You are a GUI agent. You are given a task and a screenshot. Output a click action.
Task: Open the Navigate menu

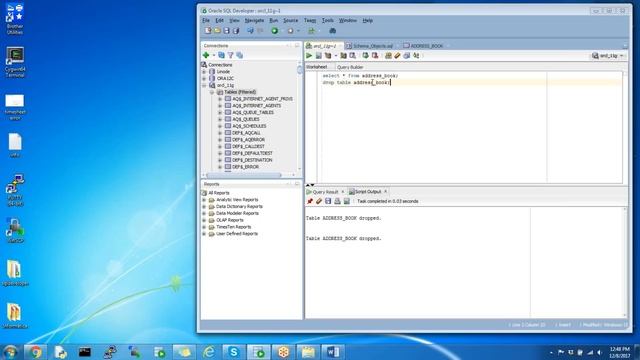click(x=254, y=20)
